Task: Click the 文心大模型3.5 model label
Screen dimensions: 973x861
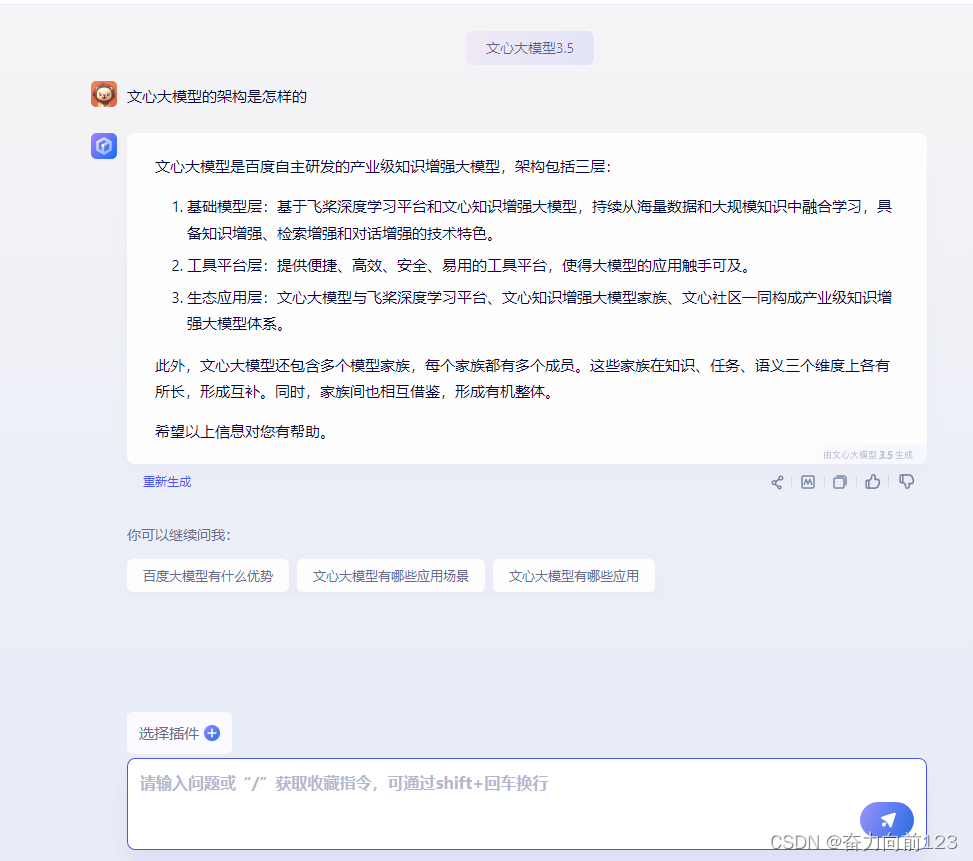Action: click(530, 48)
